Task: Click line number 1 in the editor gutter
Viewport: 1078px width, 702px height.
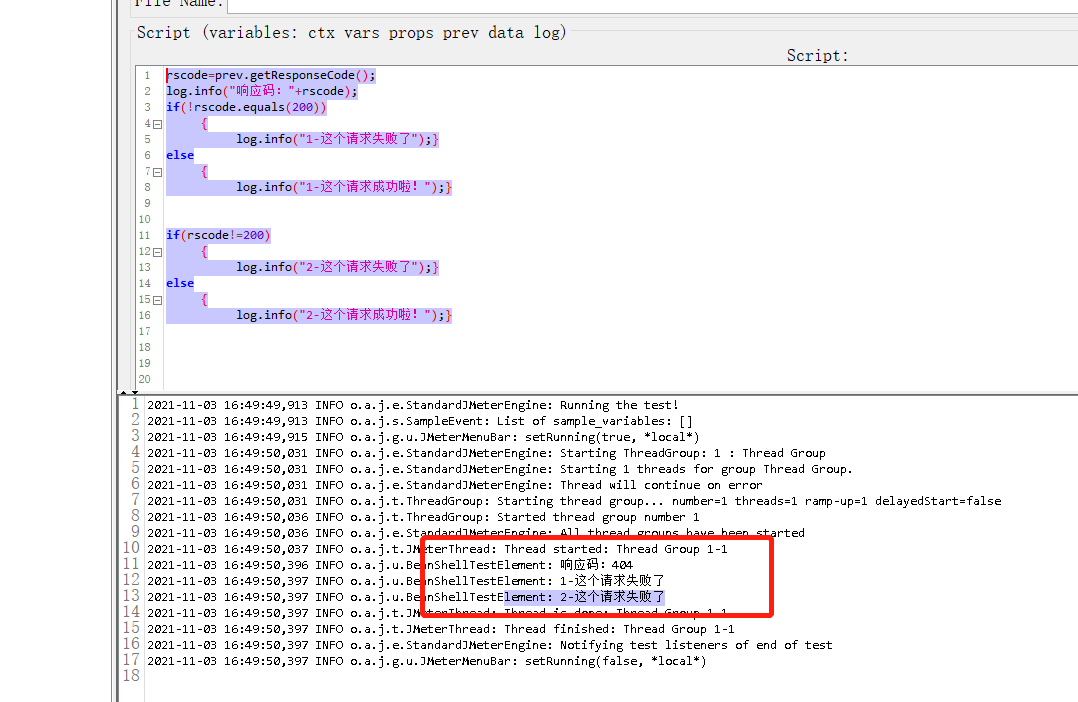Action: 147,74
